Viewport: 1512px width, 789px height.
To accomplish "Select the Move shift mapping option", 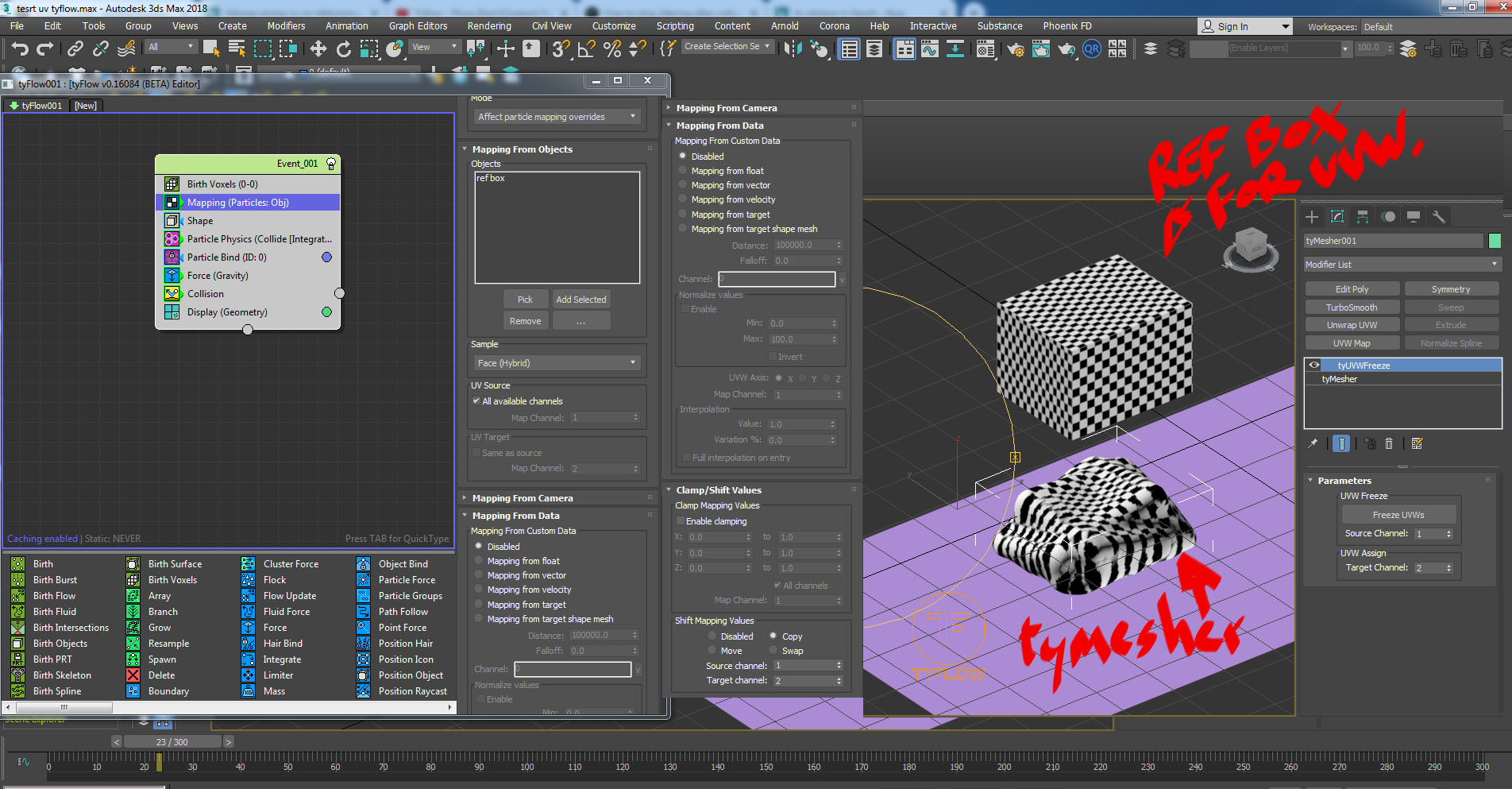I will pyautogui.click(x=712, y=651).
